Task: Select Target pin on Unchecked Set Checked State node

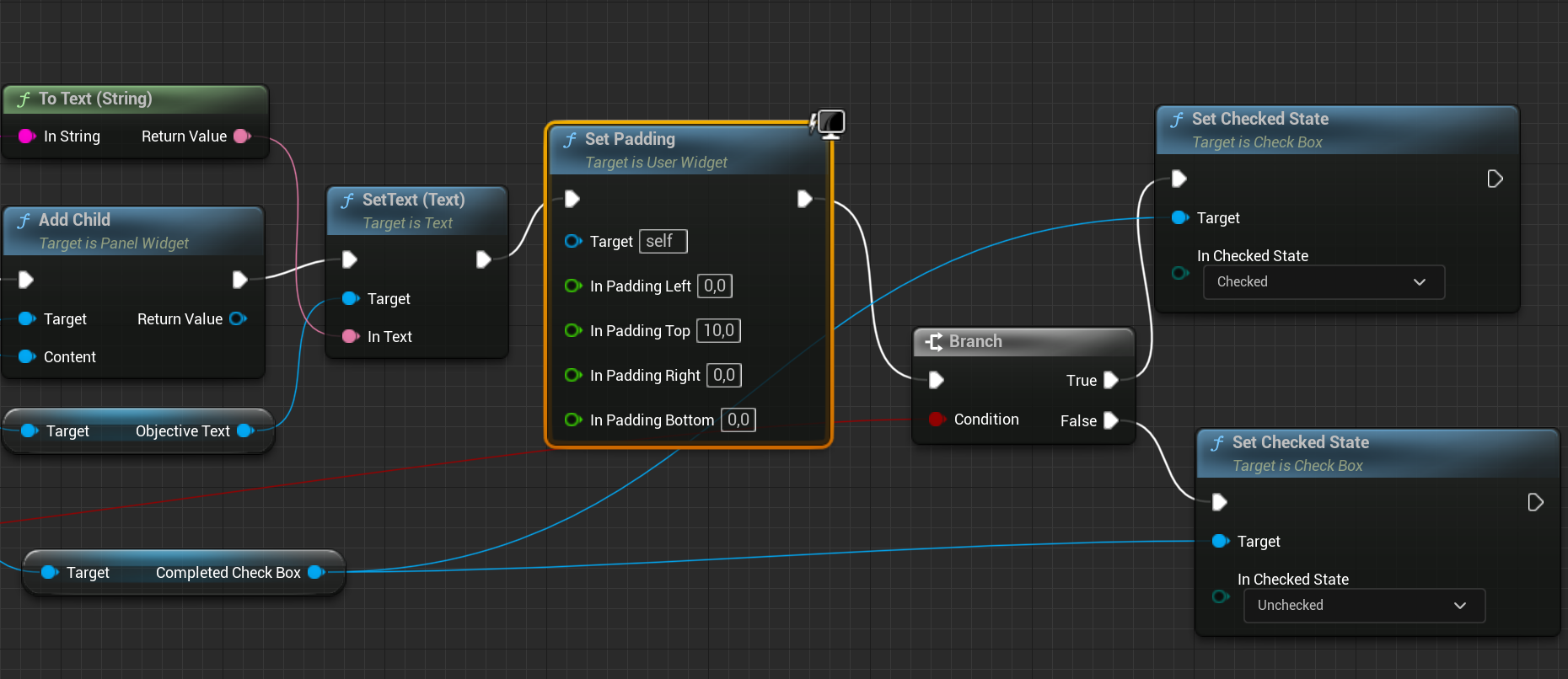Action: pyautogui.click(x=1221, y=541)
